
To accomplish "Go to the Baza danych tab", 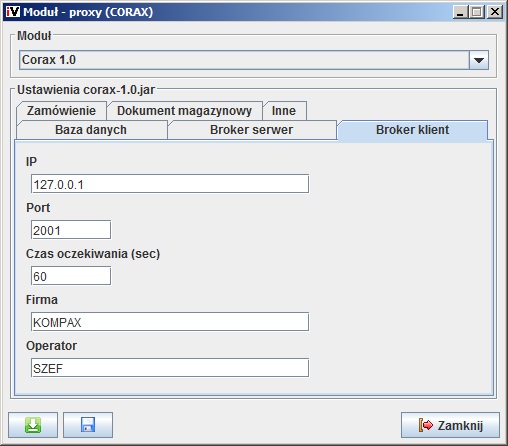I will pos(91,130).
